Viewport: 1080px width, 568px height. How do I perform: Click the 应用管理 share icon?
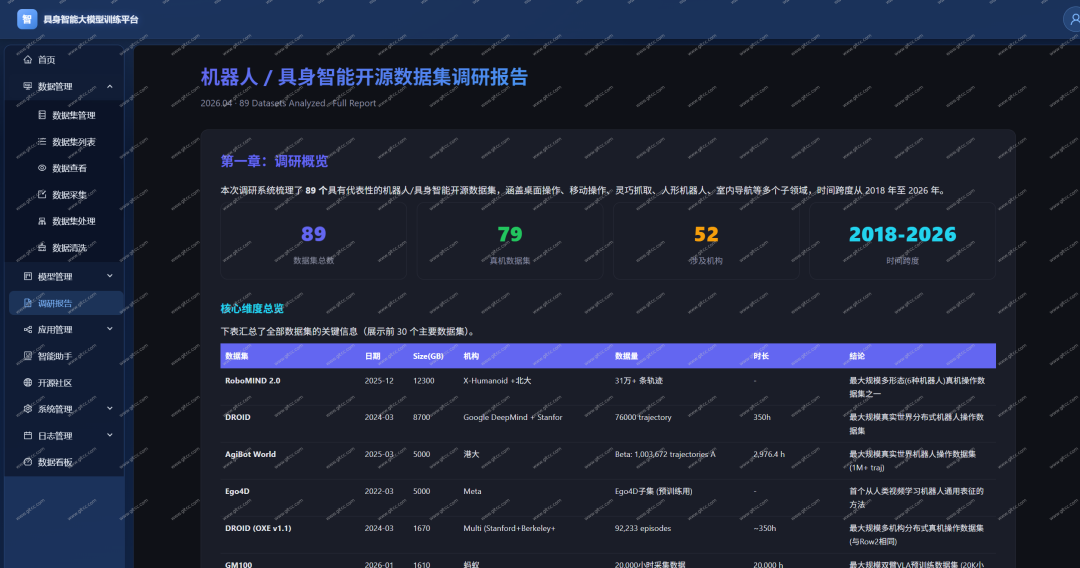[x=28, y=330]
